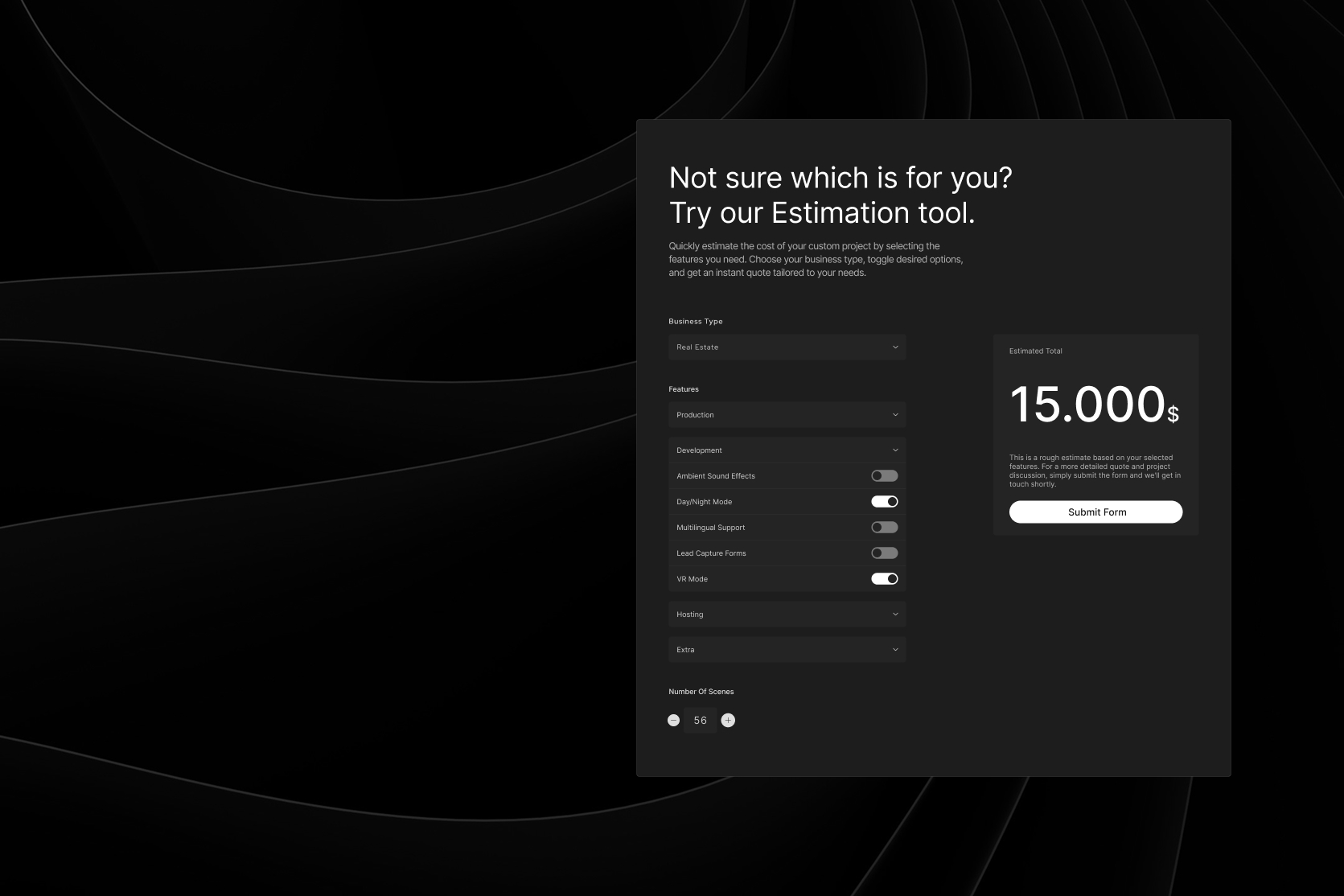Click the plus icon to increase scenes
The height and width of the screenshot is (896, 1344).
click(x=728, y=721)
